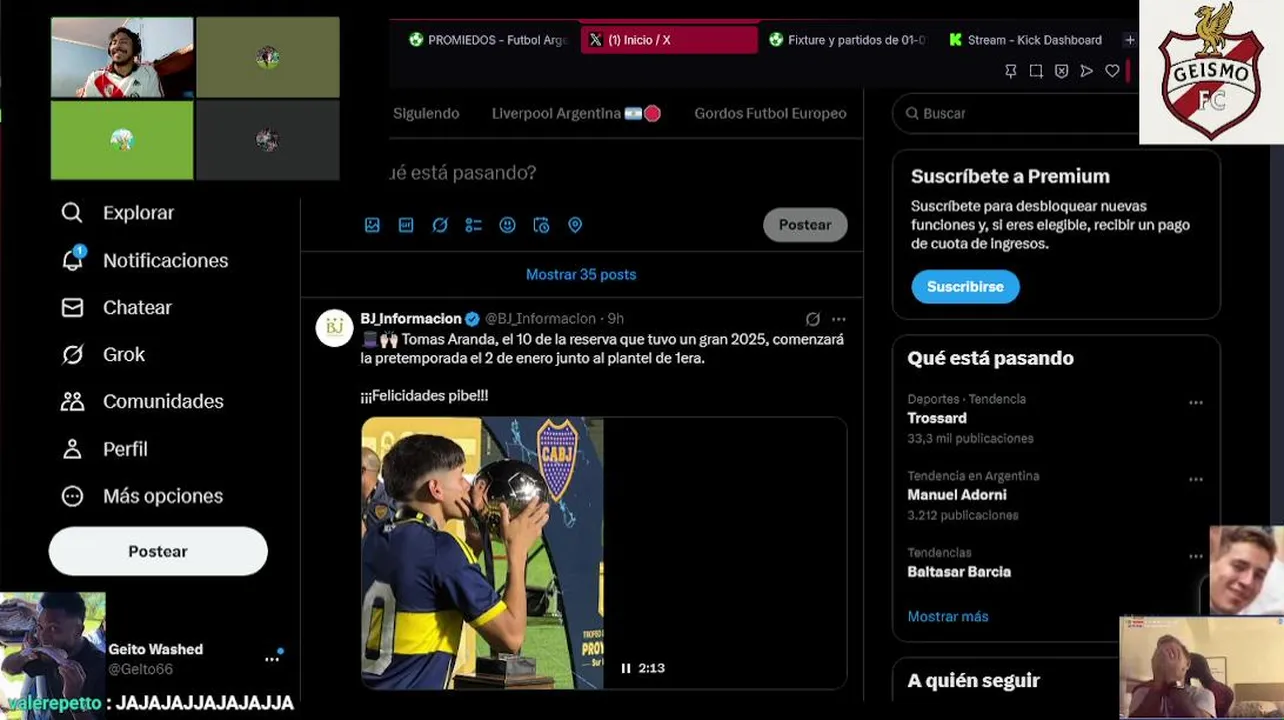Click the Suscribirse premium button
The width and height of the screenshot is (1284, 720).
point(965,286)
